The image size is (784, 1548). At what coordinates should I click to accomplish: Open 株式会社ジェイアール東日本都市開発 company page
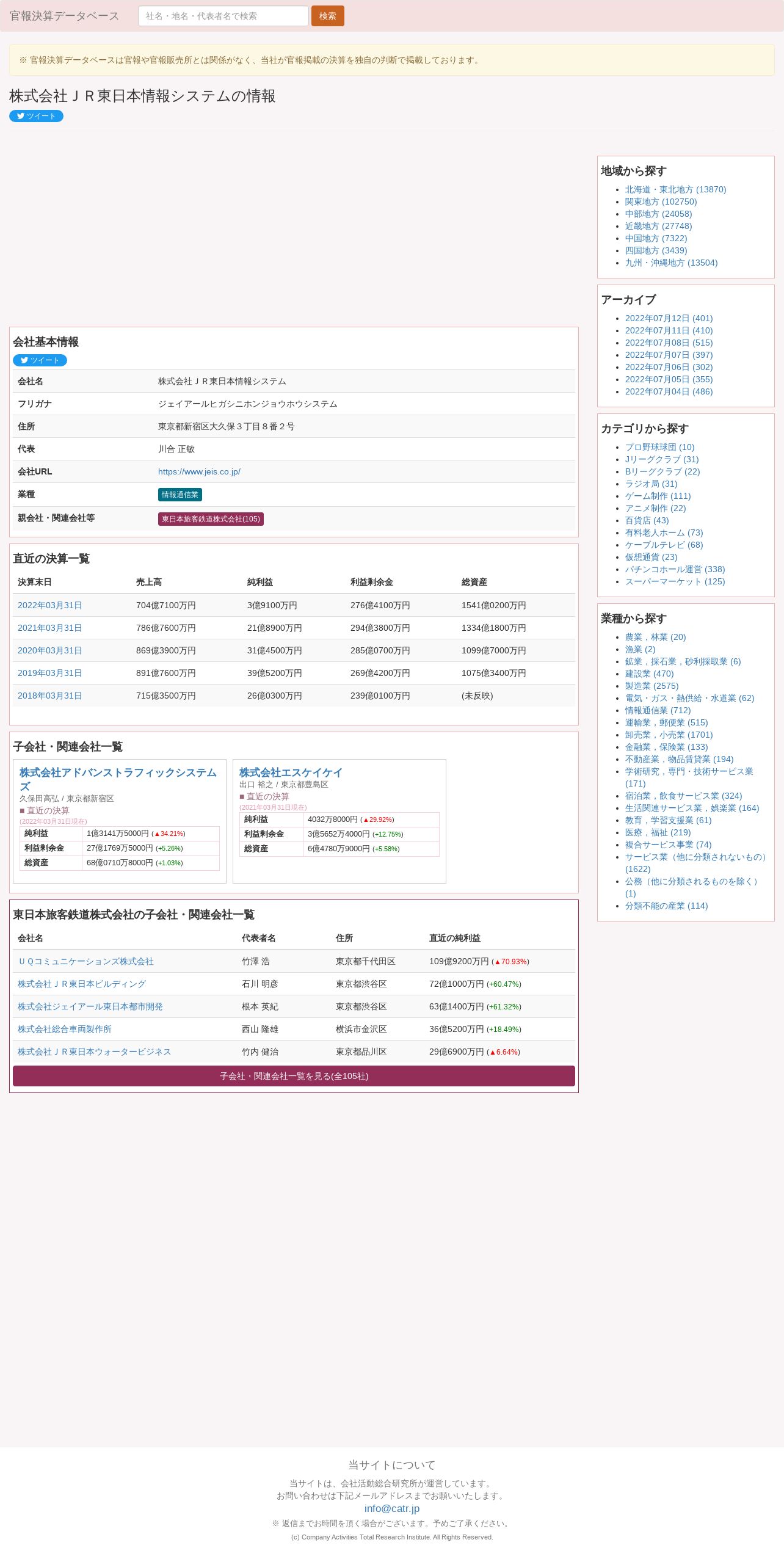90,1006
